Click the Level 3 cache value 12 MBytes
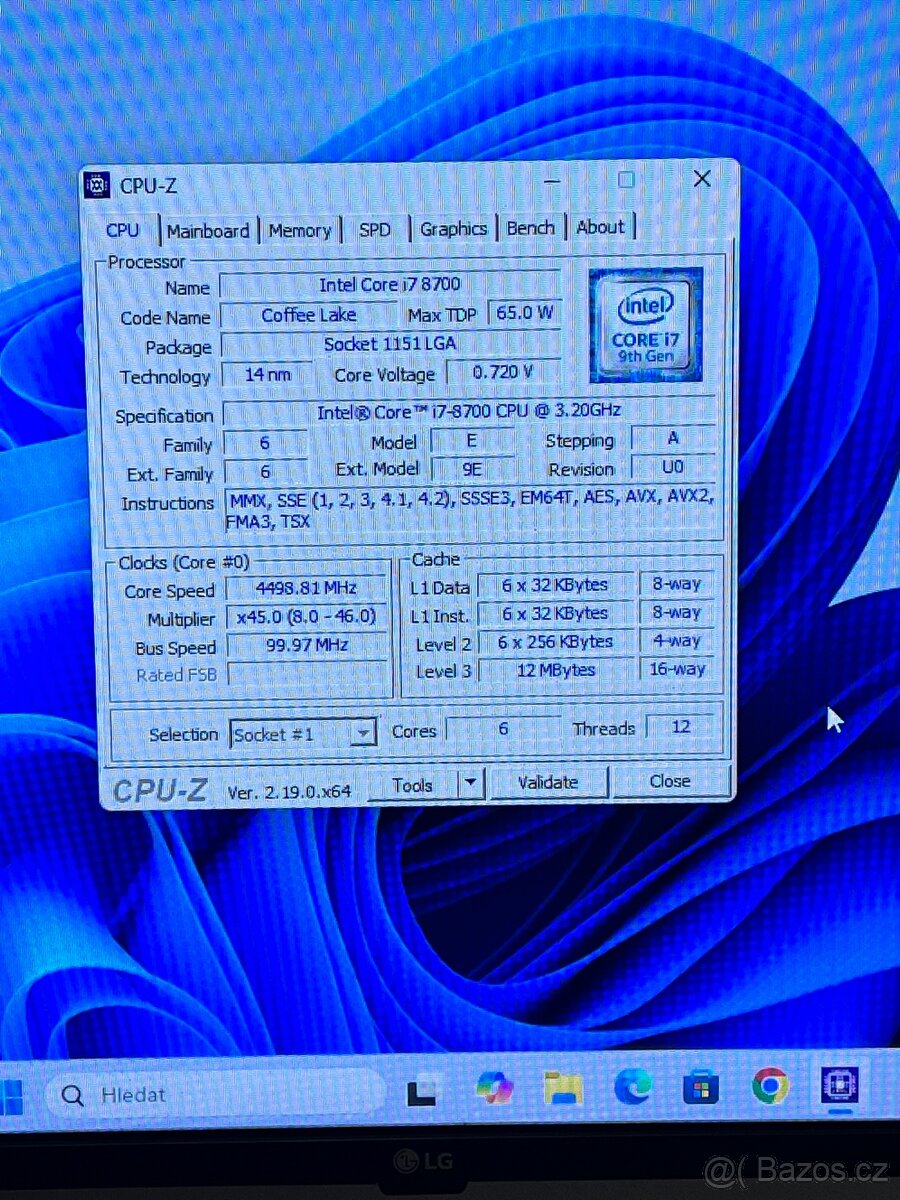The image size is (900, 1200). pos(557,670)
